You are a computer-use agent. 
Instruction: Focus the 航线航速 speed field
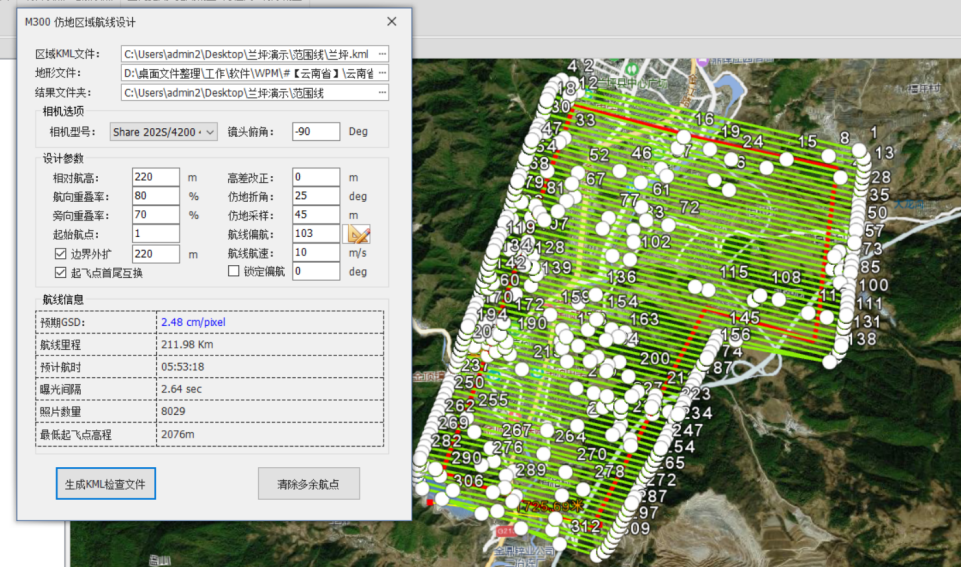coord(316,253)
